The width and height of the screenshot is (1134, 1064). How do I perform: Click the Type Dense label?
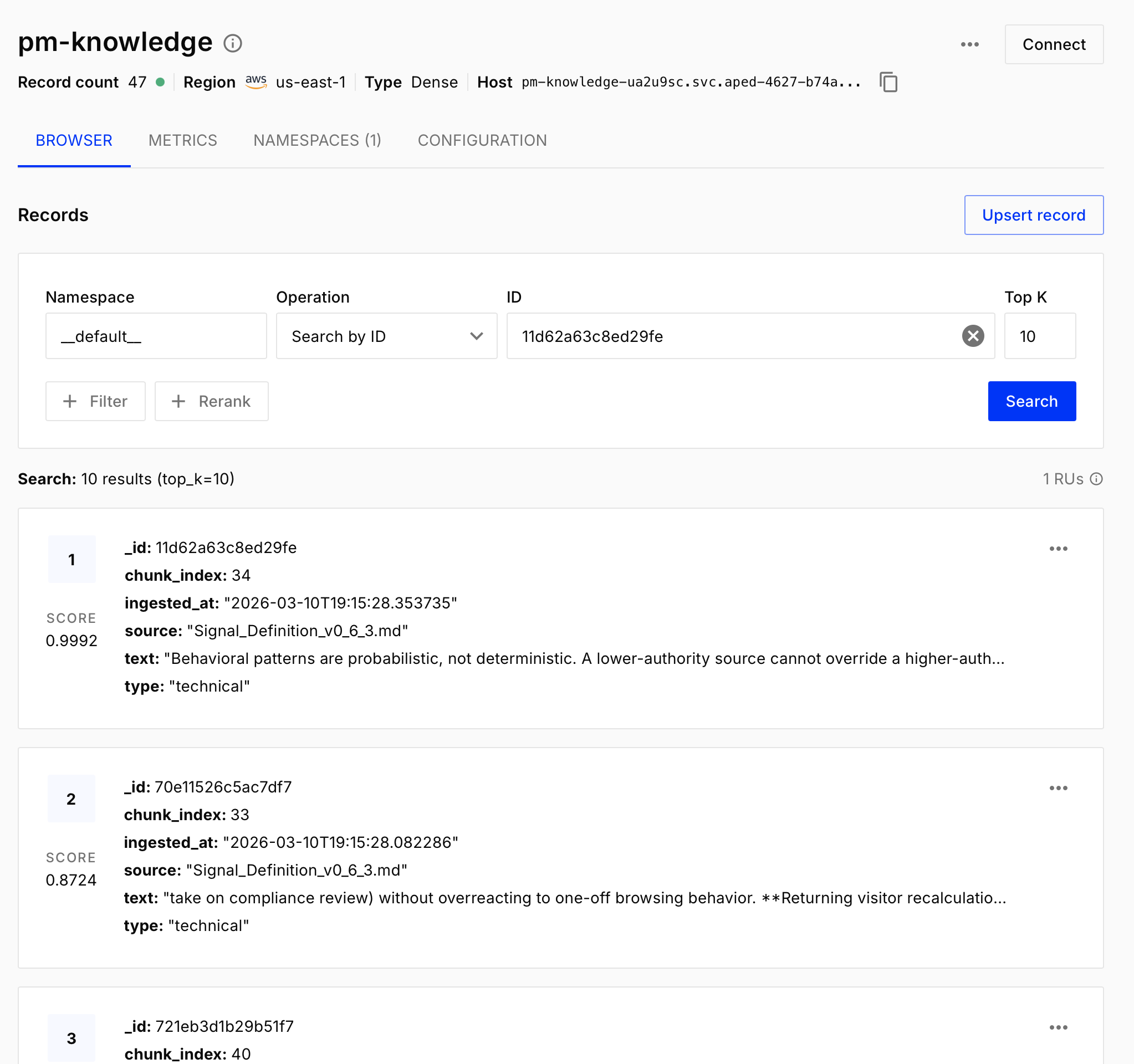411,82
